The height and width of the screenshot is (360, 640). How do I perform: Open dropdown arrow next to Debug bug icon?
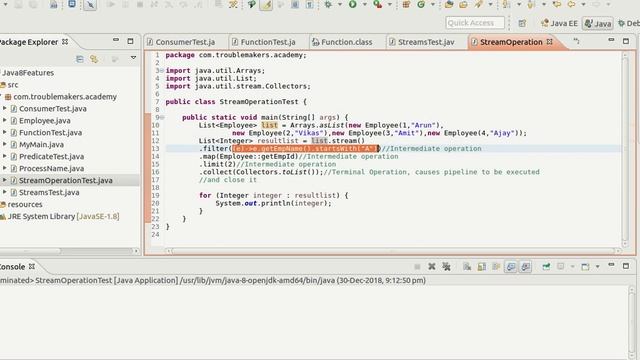click(339, 4)
